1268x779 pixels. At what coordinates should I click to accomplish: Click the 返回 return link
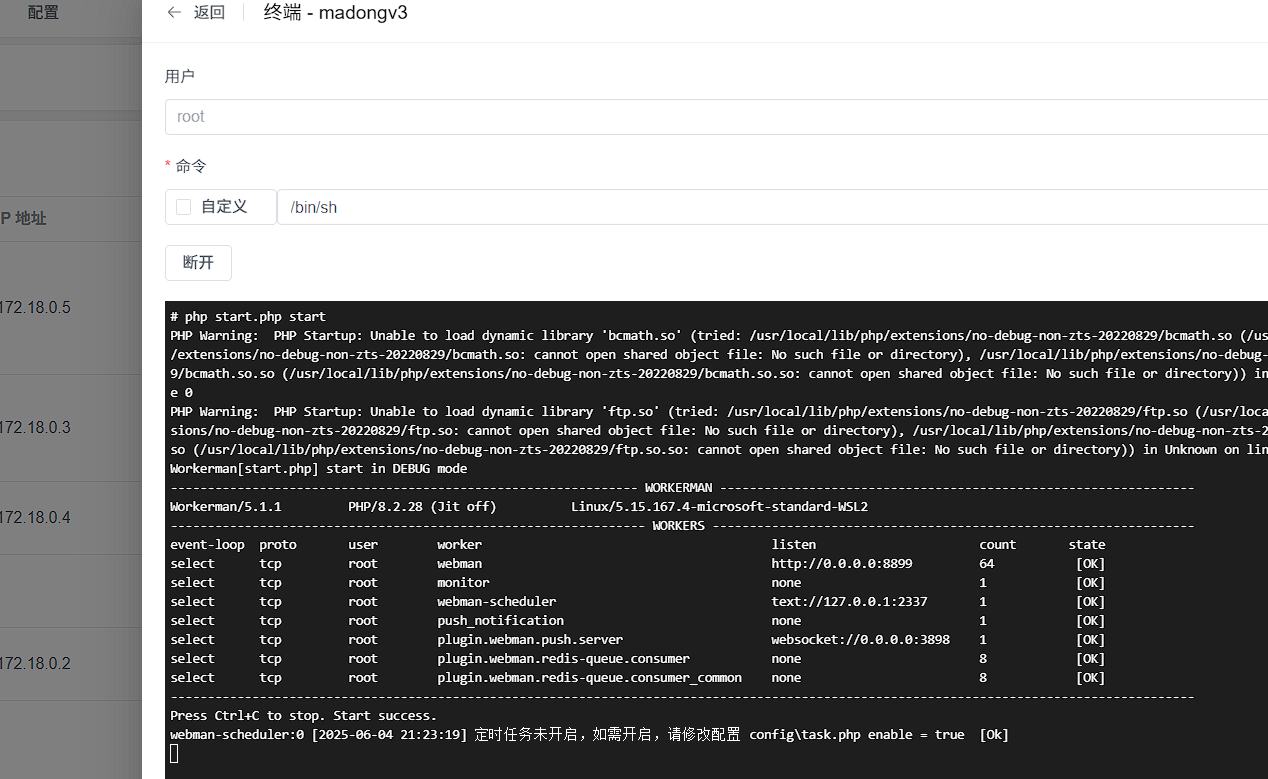(208, 12)
